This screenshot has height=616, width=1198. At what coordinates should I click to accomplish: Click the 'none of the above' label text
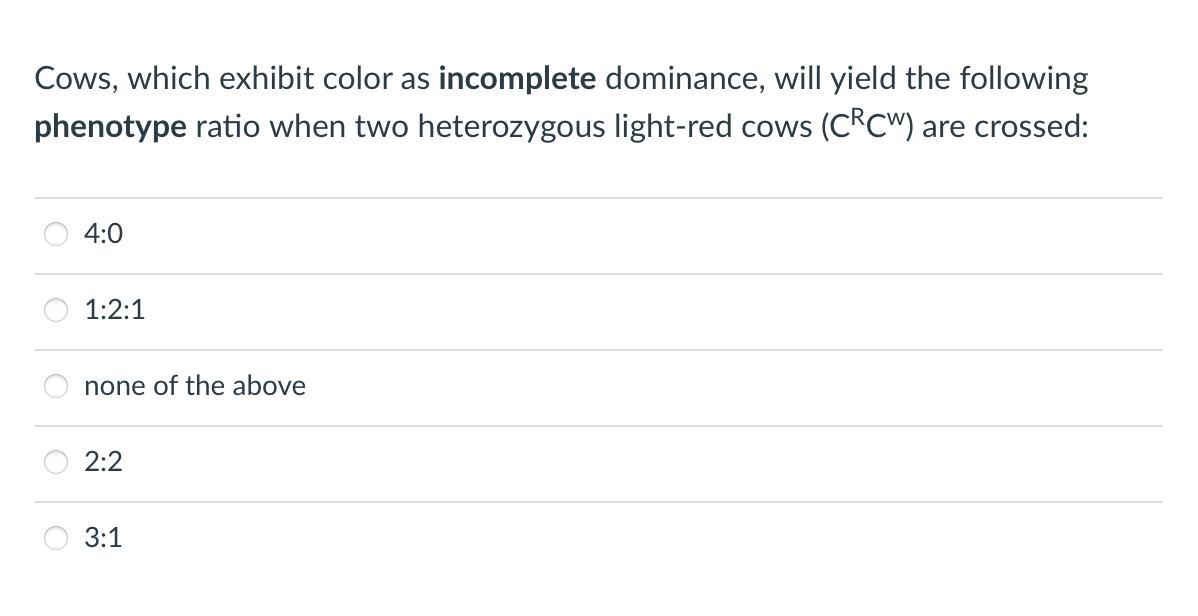pyautogui.click(x=195, y=386)
